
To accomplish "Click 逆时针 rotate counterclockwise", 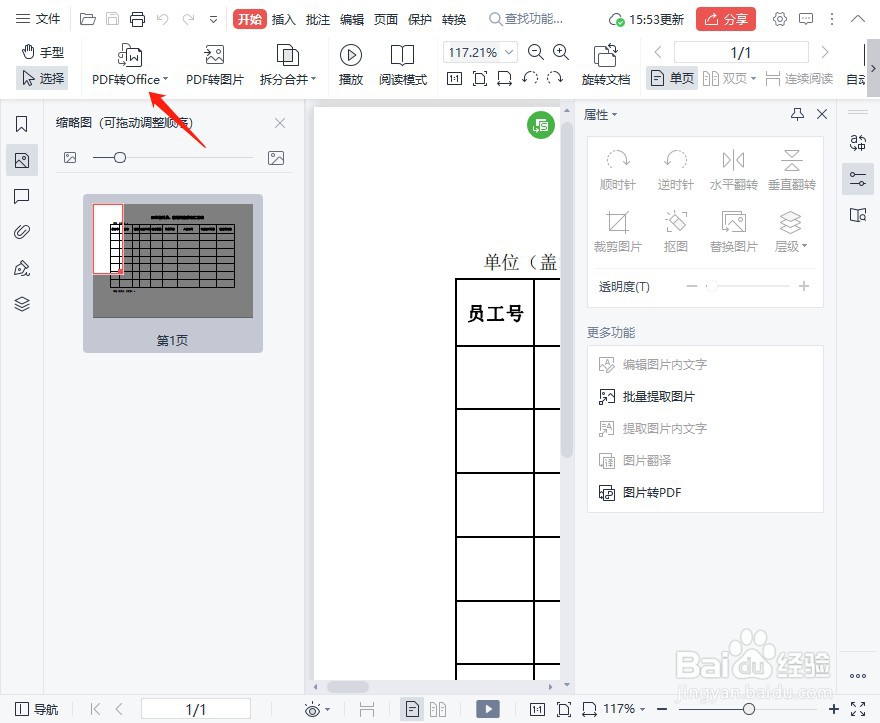I will pyautogui.click(x=675, y=170).
